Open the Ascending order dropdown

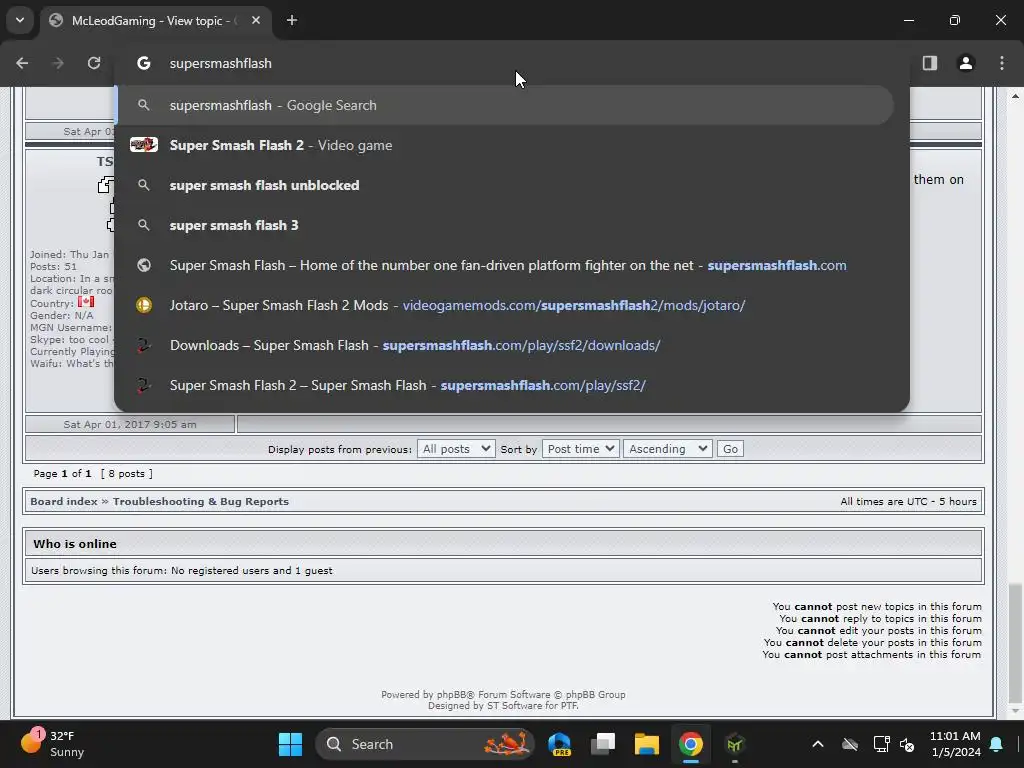pyautogui.click(x=667, y=449)
